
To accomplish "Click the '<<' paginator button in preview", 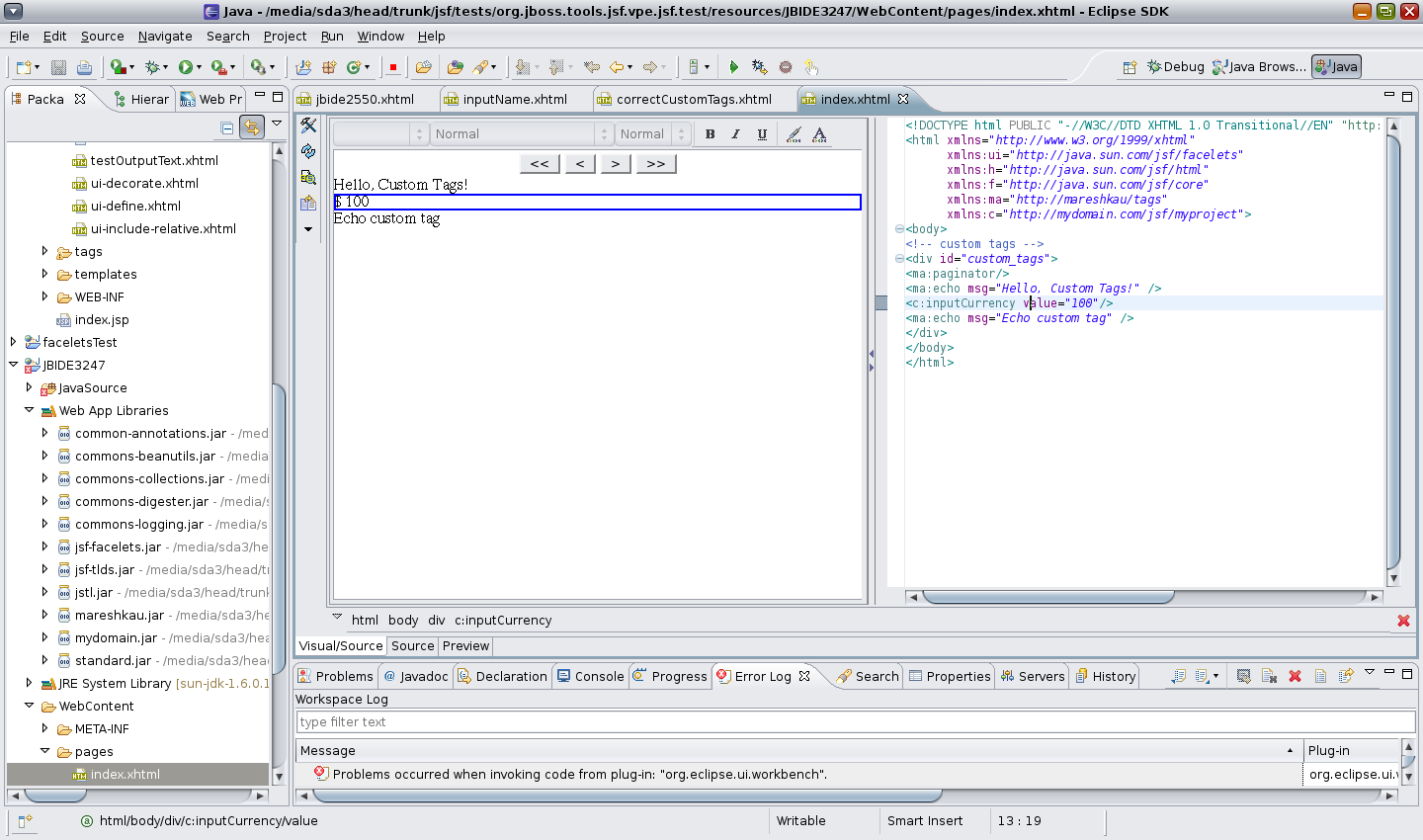I will point(540,164).
